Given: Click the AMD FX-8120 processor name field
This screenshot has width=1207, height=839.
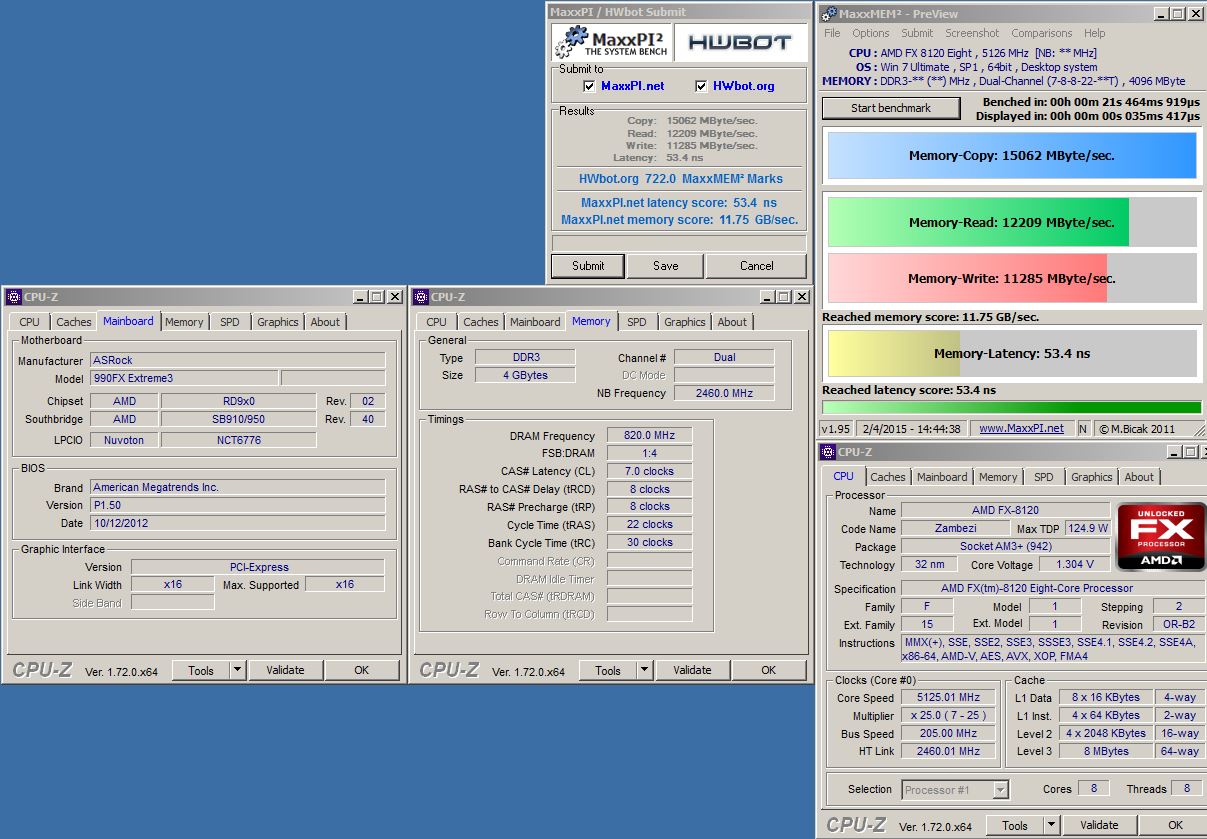Looking at the screenshot, I should coord(1005,510).
